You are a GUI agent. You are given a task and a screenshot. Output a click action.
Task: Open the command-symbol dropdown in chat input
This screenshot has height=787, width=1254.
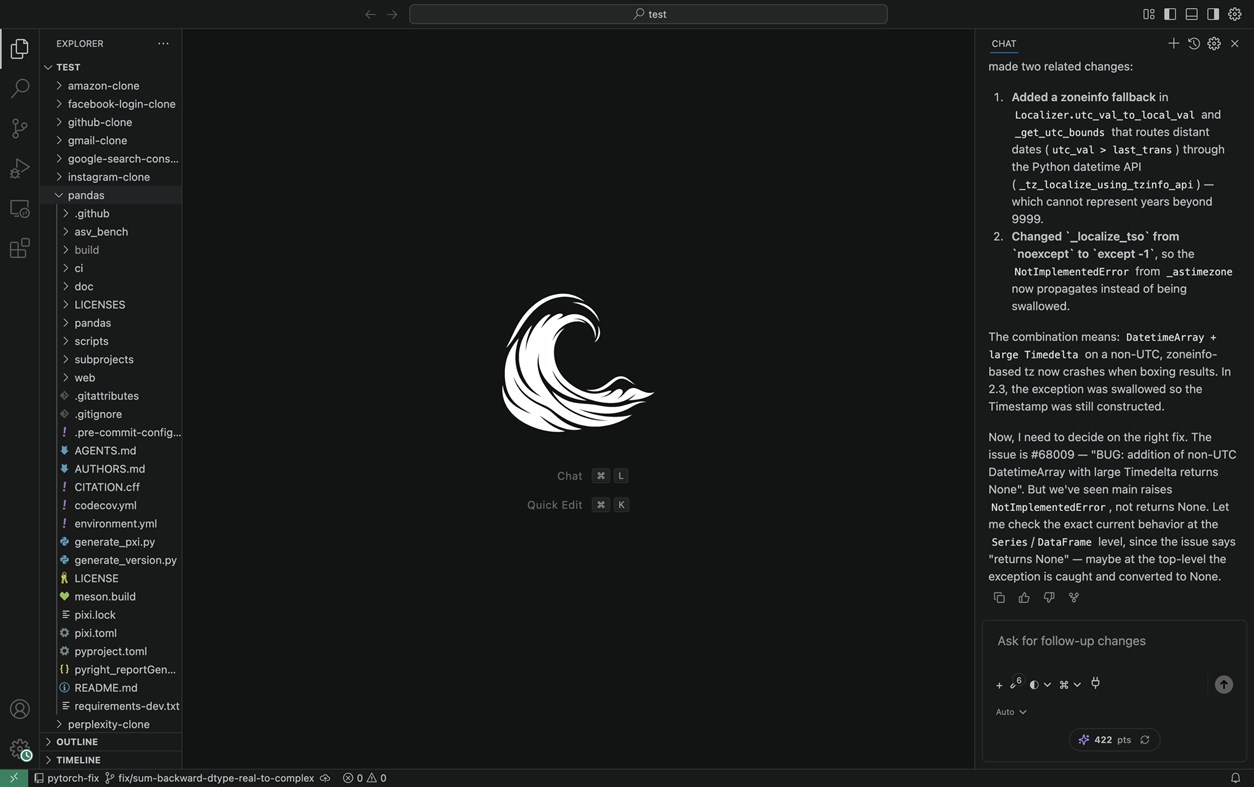(1070, 685)
